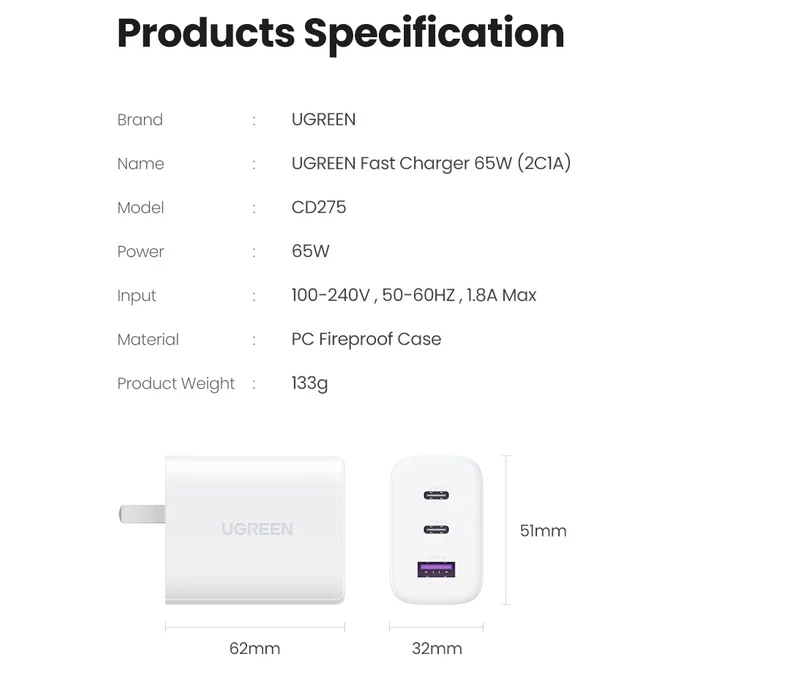Viewport: 800px width, 681px height.
Task: Click the UGREEN brand value text
Action: click(323, 119)
